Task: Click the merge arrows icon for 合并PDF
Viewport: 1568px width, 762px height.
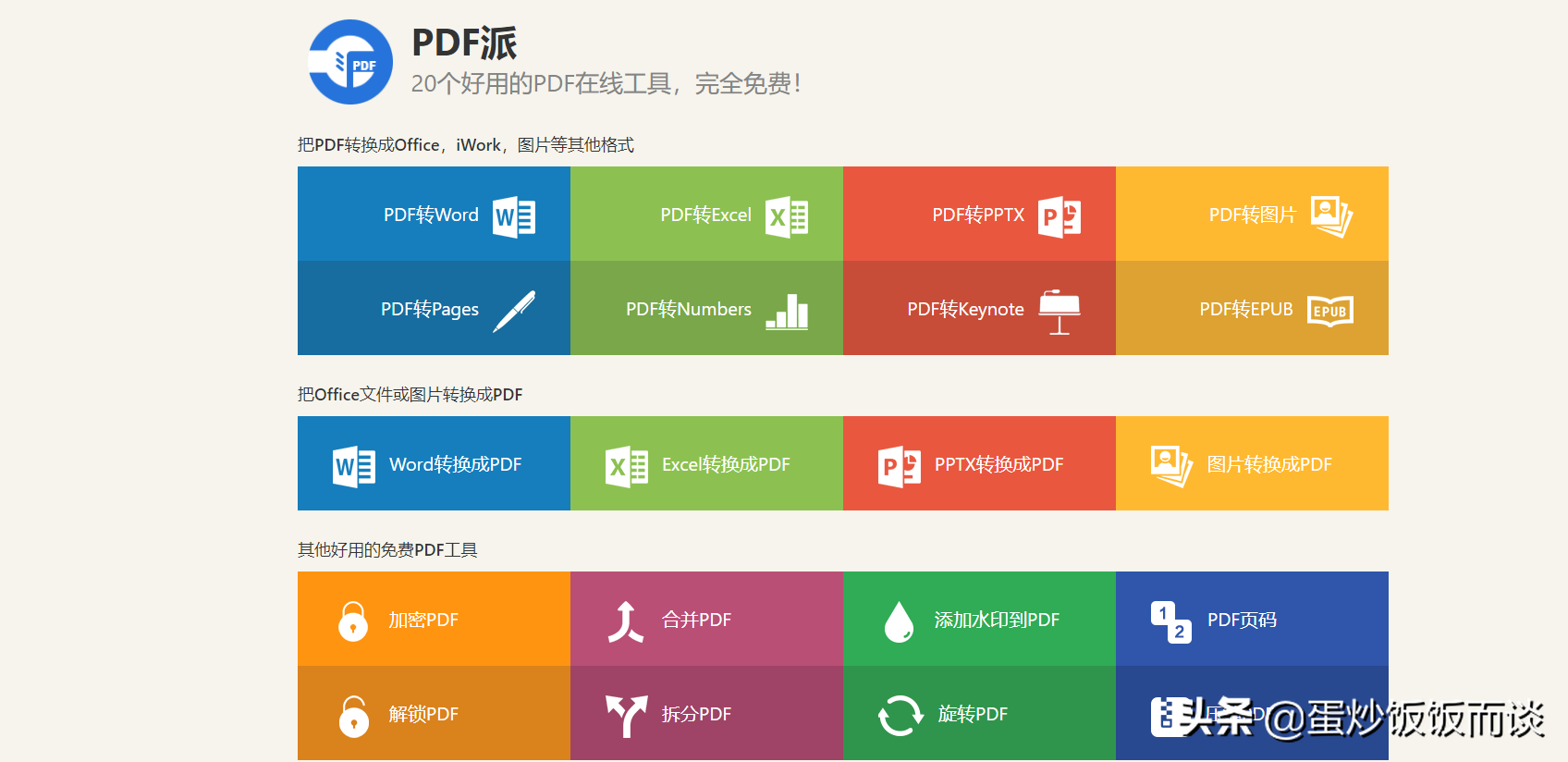Action: point(625,621)
